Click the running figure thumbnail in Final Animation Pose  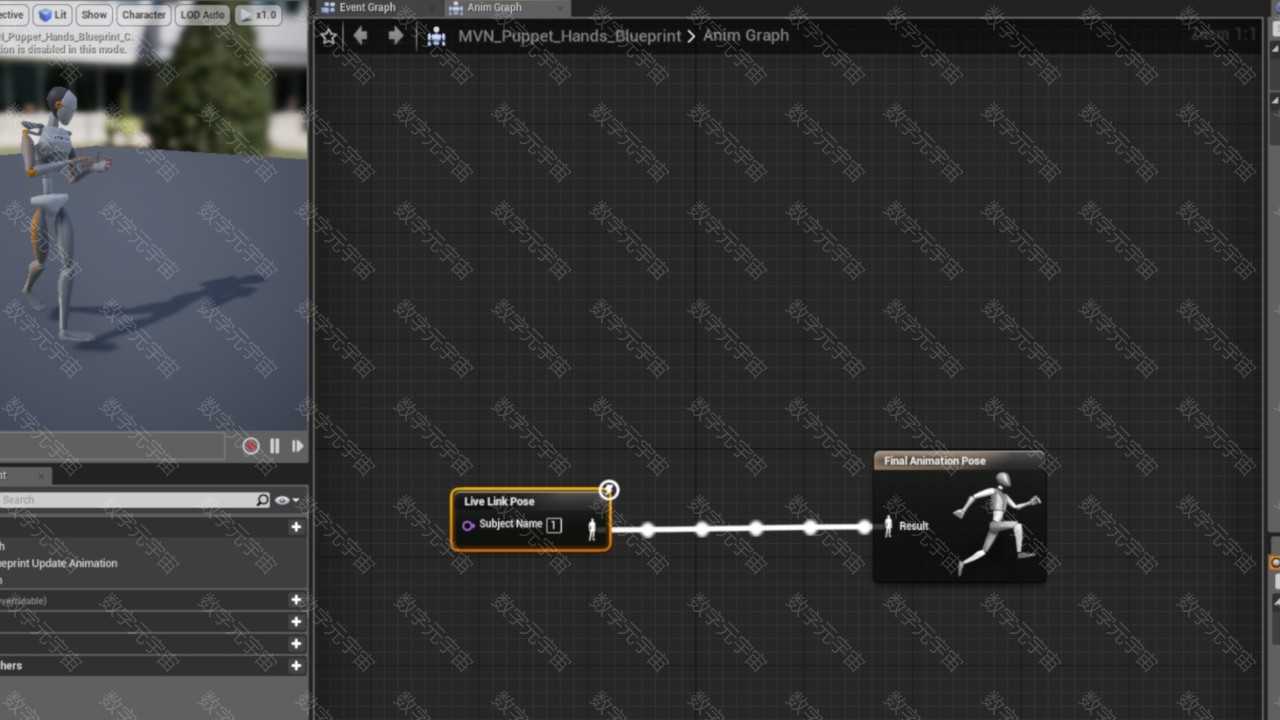tap(996, 524)
